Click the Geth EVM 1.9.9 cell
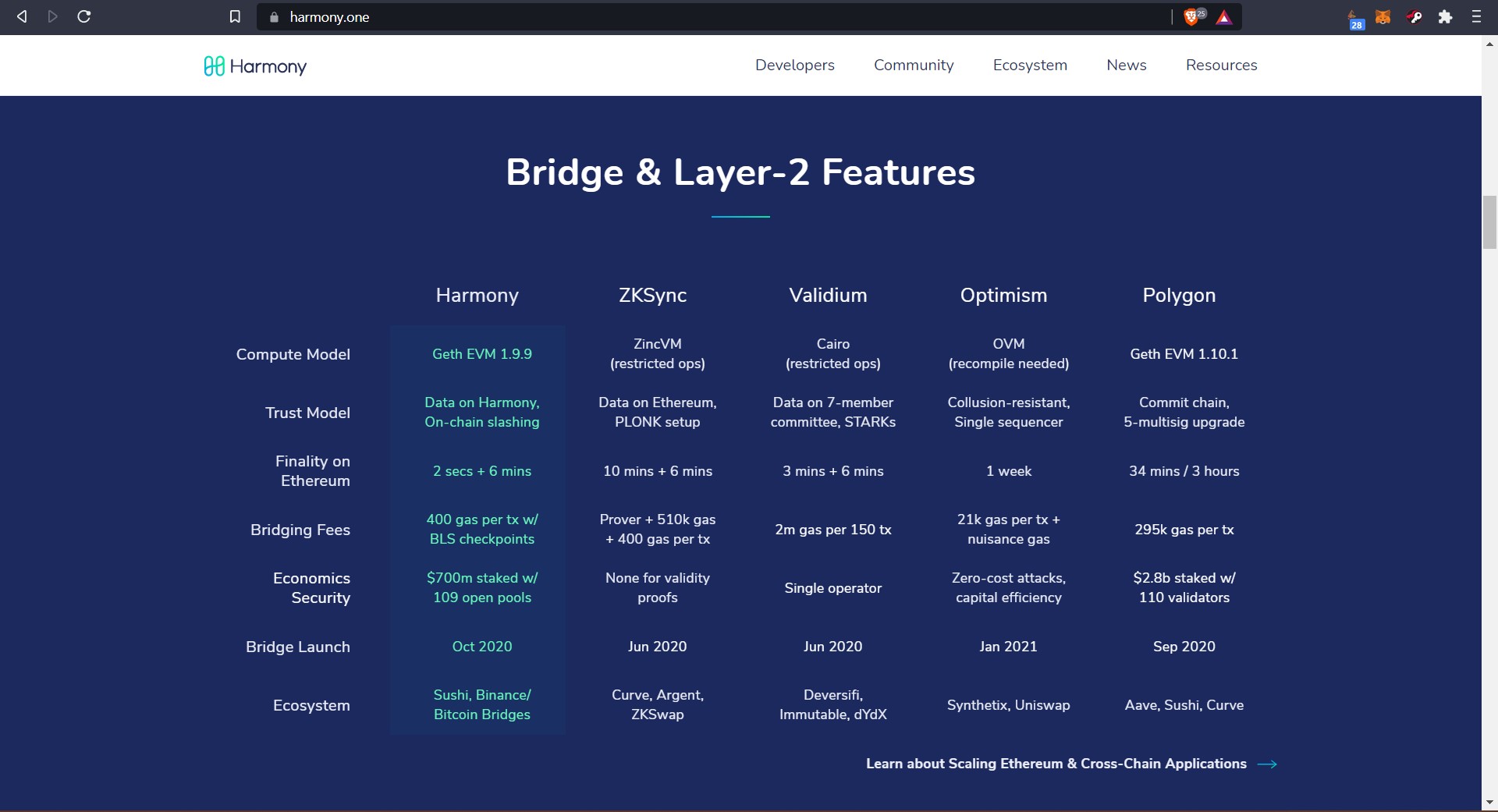This screenshot has height=812, width=1498. 482,354
